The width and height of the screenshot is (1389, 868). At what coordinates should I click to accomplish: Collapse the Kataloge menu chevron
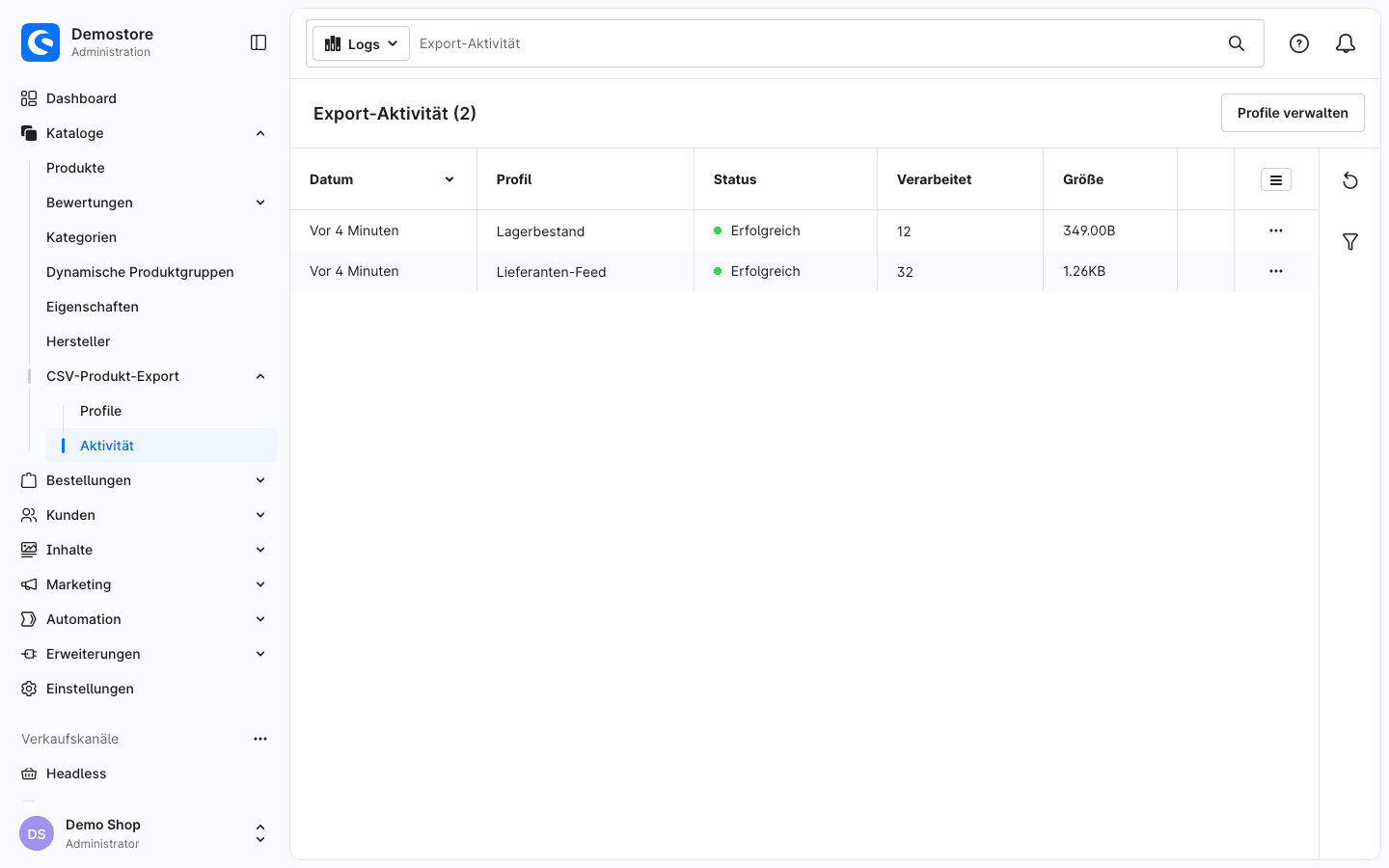(260, 133)
